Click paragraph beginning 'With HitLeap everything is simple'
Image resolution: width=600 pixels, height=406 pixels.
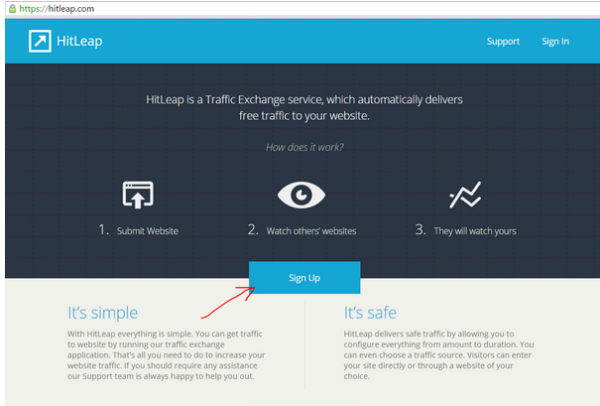click(166, 355)
